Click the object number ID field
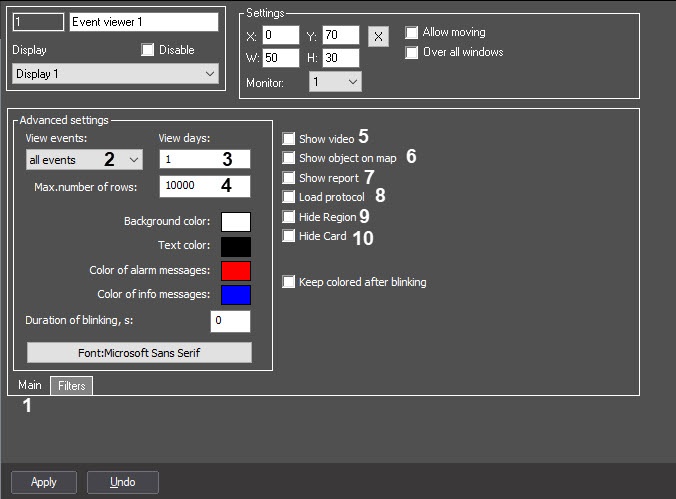Image resolution: width=676 pixels, height=499 pixels. click(x=38, y=22)
